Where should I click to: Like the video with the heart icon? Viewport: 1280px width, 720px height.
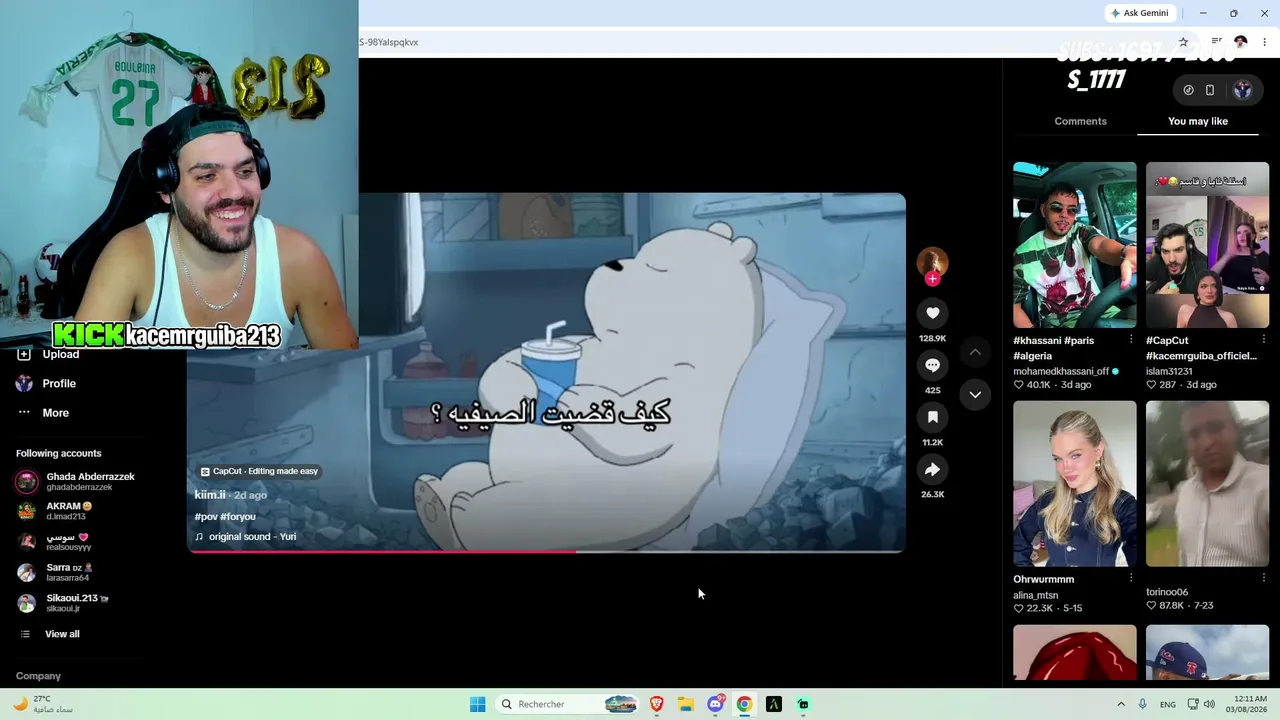point(932,313)
